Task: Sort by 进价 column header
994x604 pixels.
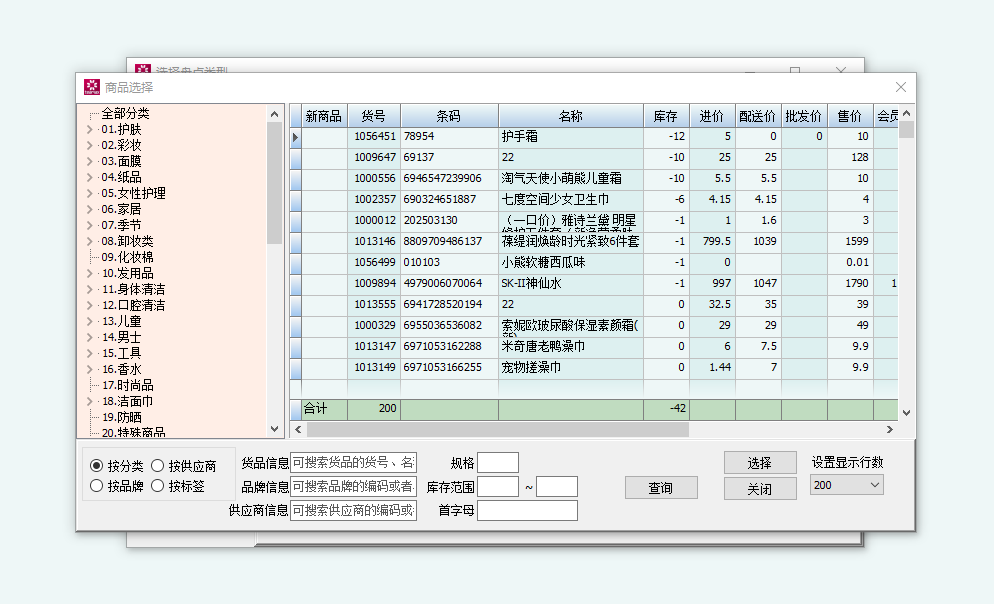Action: [713, 116]
